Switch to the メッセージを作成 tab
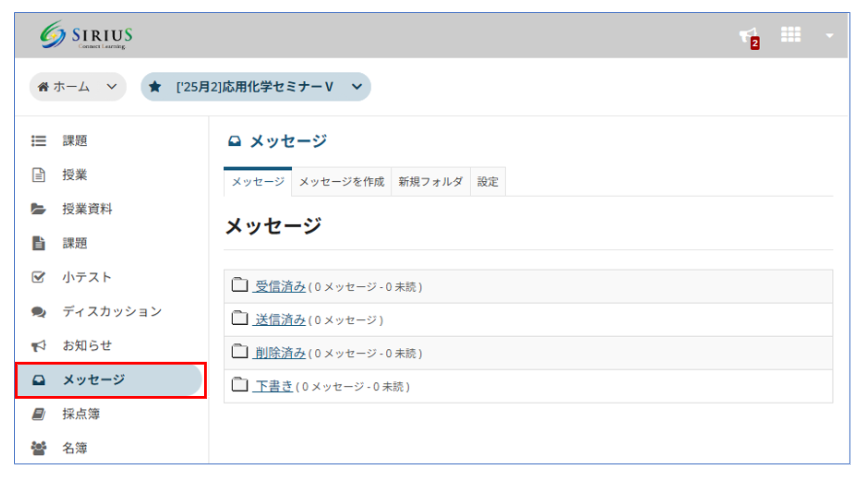 [341, 182]
